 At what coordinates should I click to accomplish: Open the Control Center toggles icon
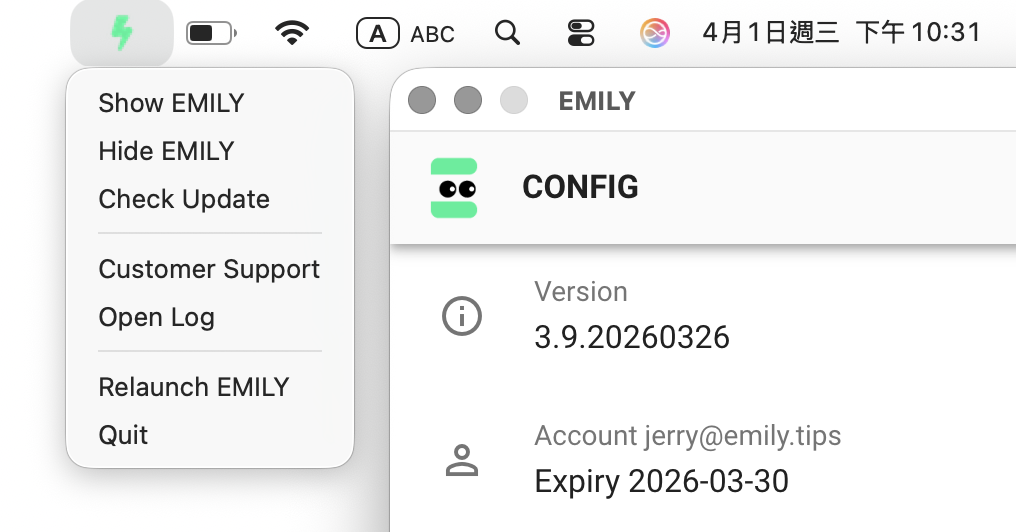click(580, 34)
